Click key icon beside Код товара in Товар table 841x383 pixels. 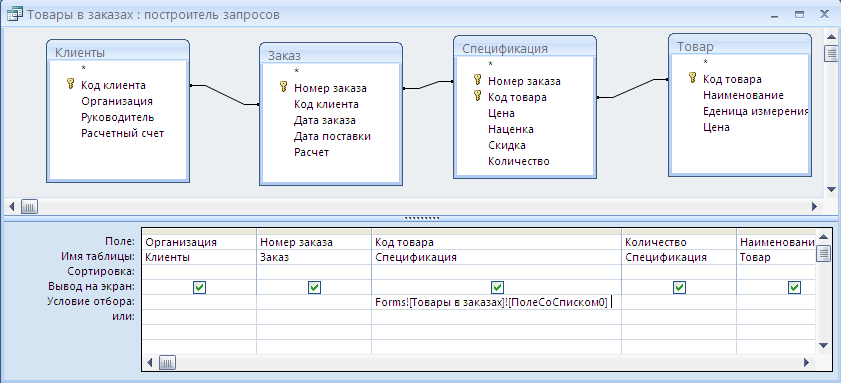pos(692,78)
